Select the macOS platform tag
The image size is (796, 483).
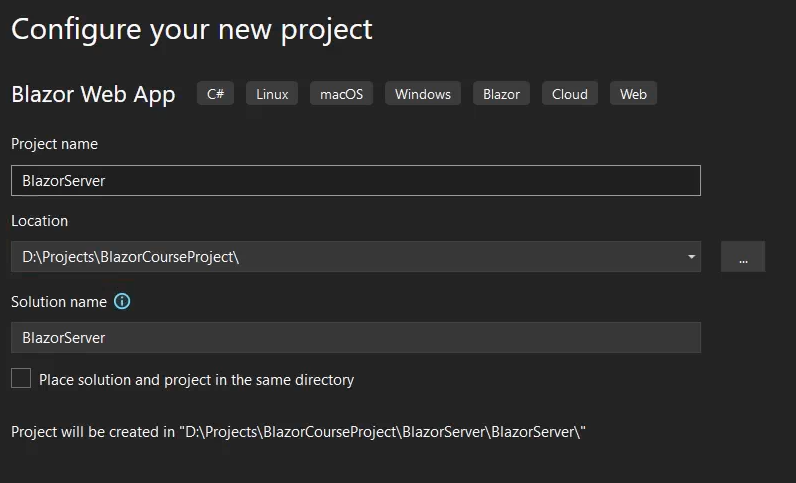click(342, 93)
